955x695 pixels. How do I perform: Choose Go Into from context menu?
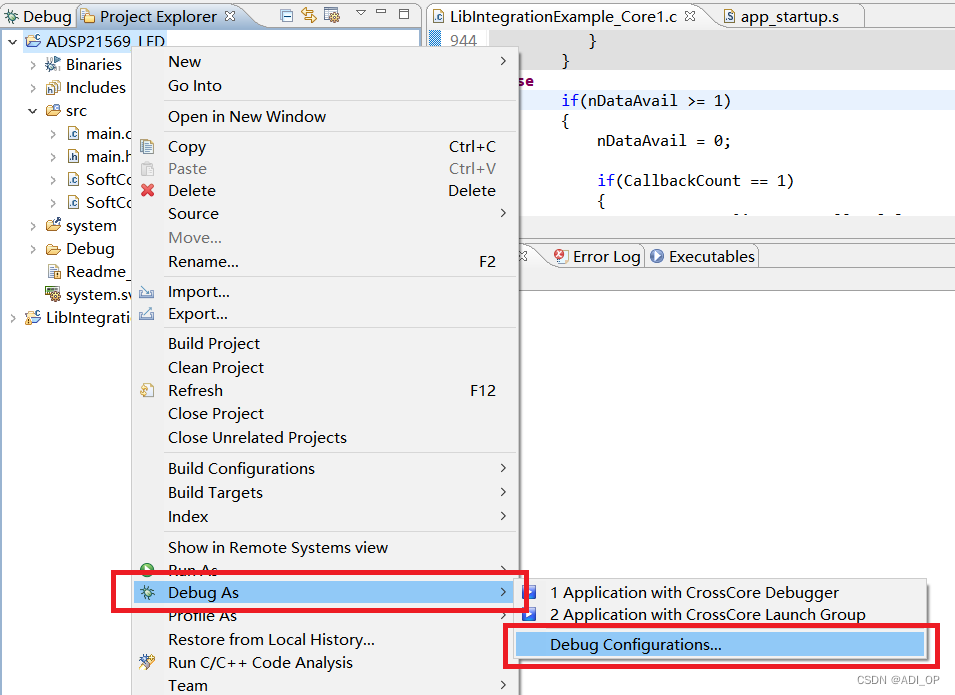click(x=325, y=86)
